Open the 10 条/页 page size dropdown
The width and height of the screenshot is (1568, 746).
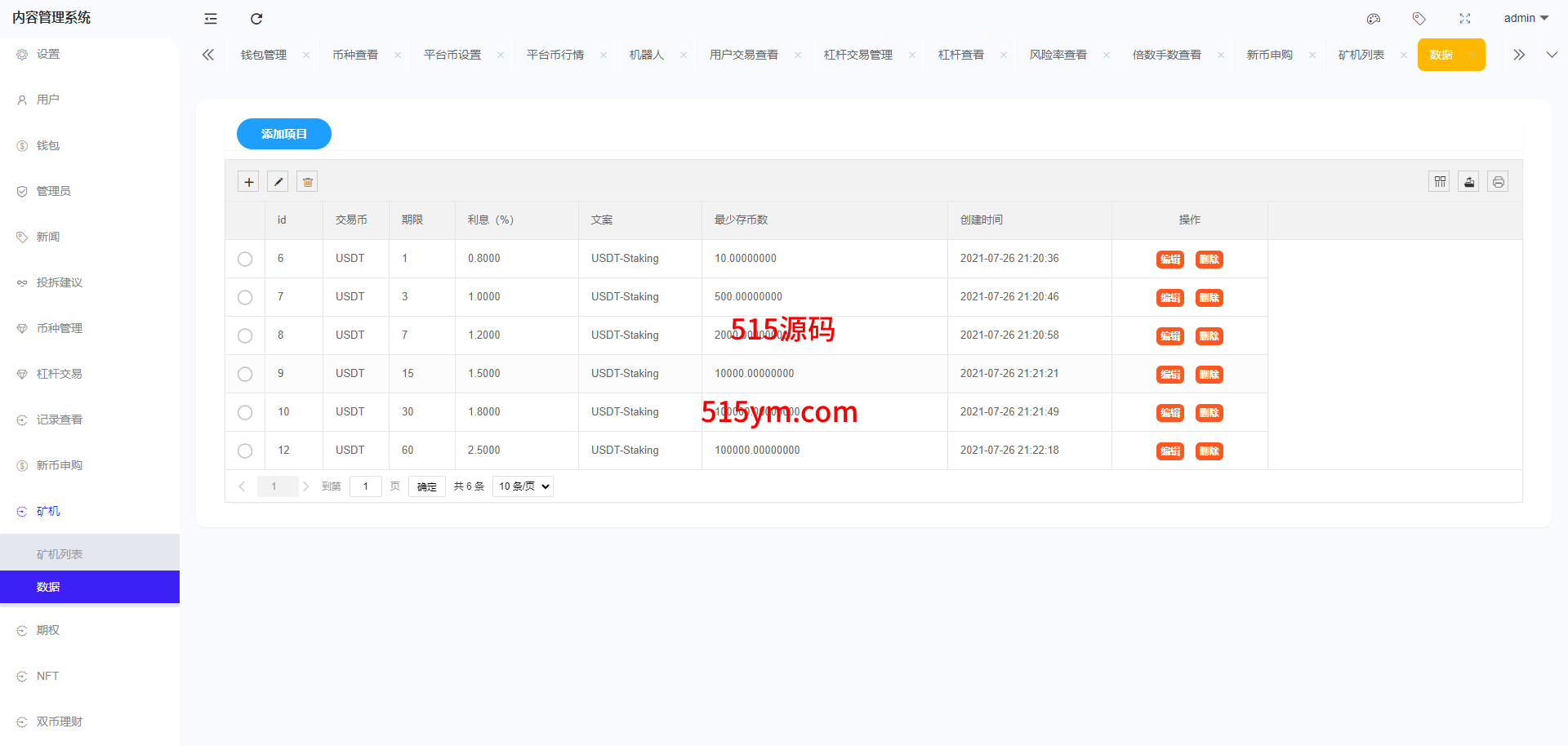(523, 486)
